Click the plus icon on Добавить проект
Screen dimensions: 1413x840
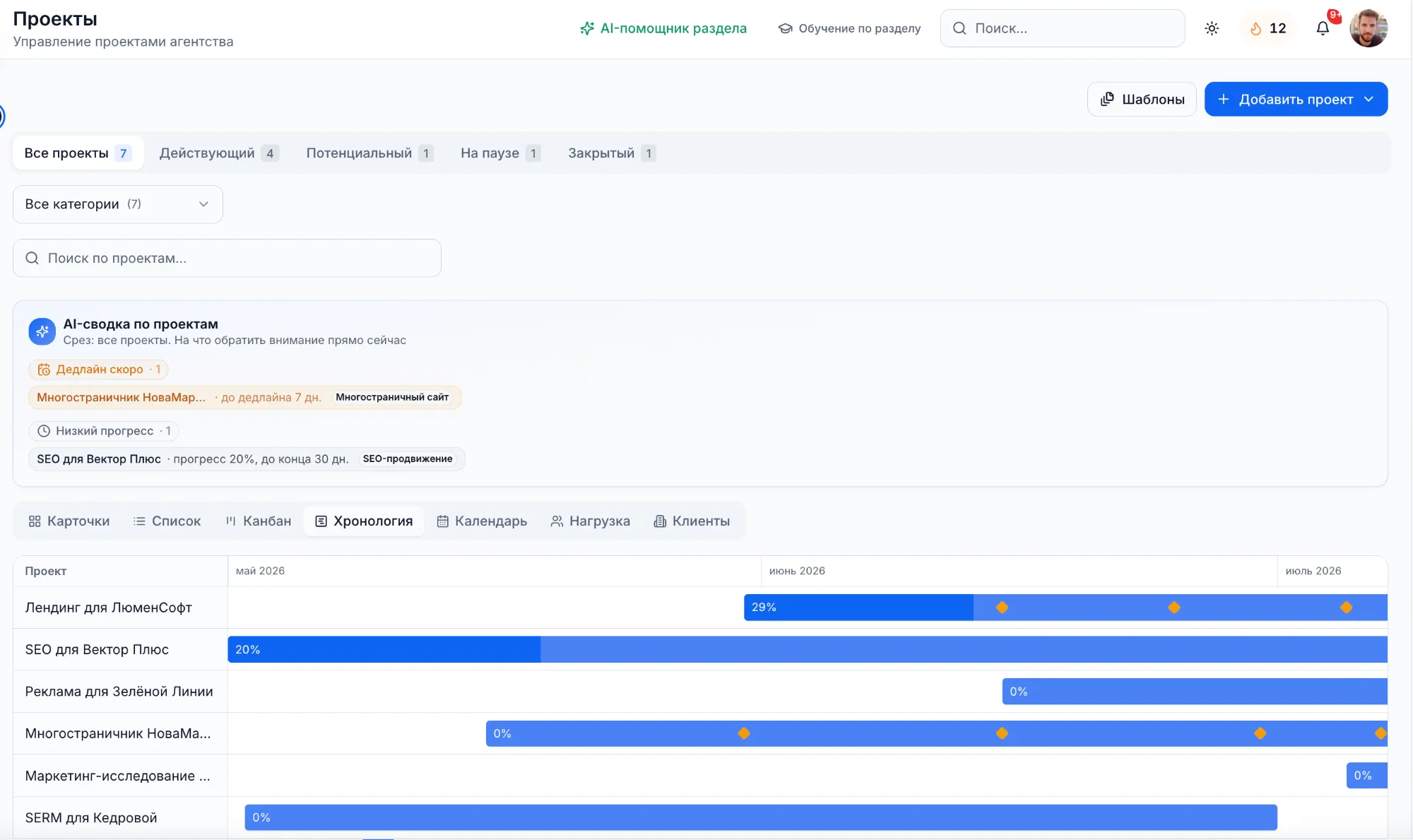(x=1224, y=99)
